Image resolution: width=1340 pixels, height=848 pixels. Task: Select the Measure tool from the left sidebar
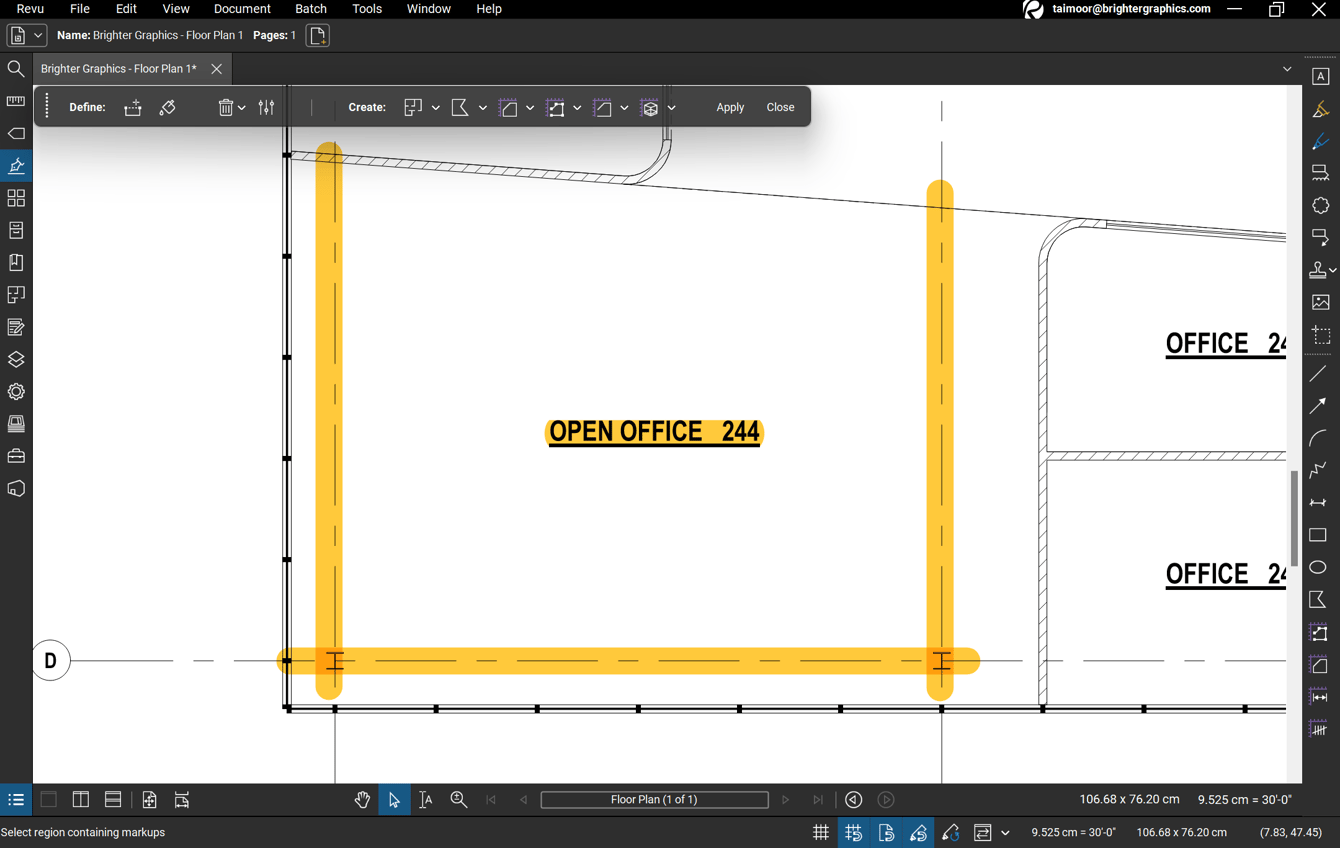pos(15,101)
